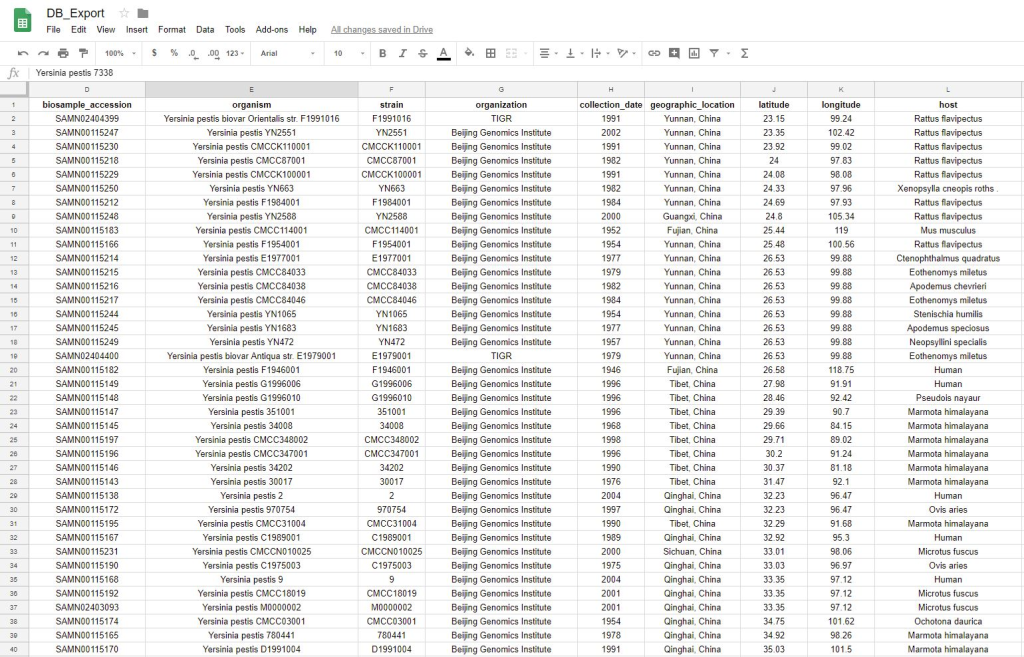Star the DB_Export spreadsheet
The width and height of the screenshot is (1024, 657).
125,13
